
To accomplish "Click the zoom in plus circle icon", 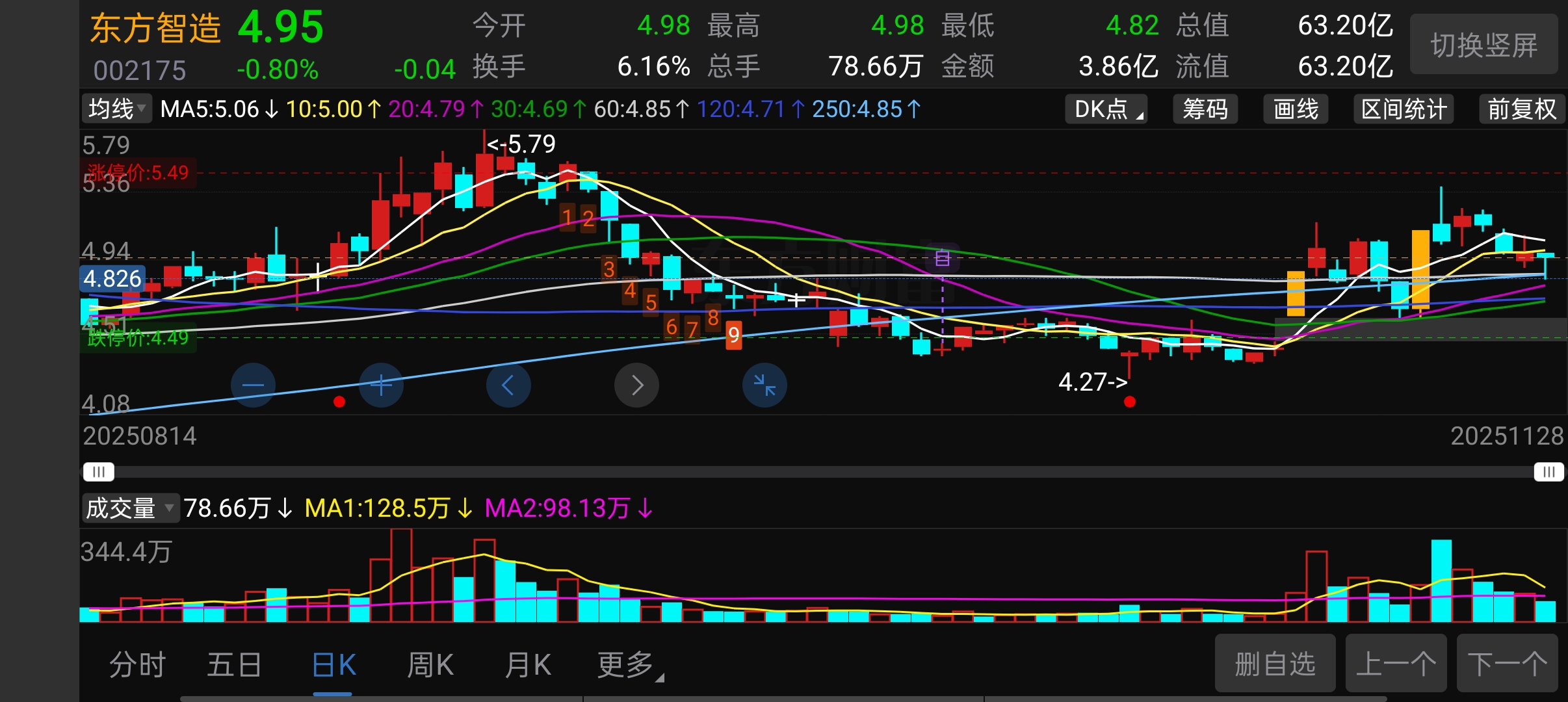I will click(x=381, y=385).
